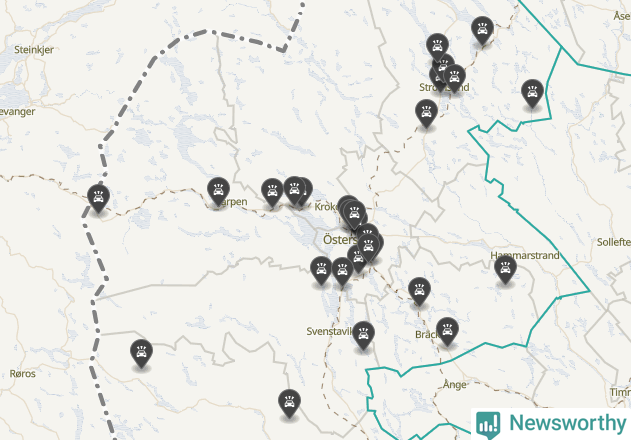Click the topmost marker in the Strömsund cluster
631x440 pixels.
[437, 47]
